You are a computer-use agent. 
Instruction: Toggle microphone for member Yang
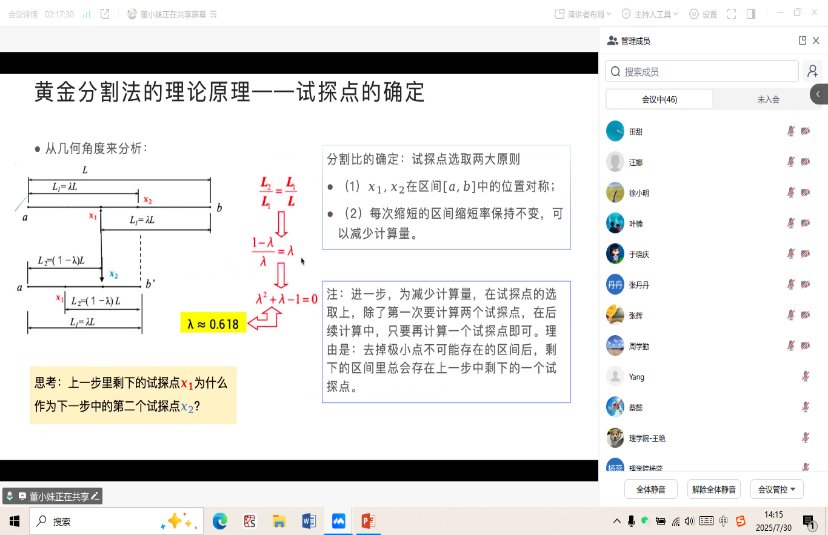(806, 377)
